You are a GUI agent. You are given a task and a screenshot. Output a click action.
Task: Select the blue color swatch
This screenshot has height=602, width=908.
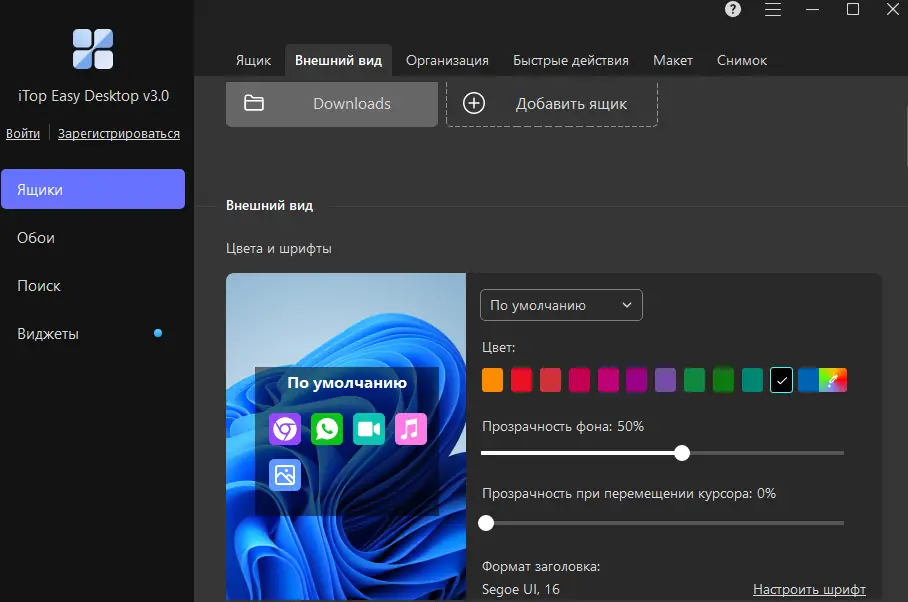808,380
